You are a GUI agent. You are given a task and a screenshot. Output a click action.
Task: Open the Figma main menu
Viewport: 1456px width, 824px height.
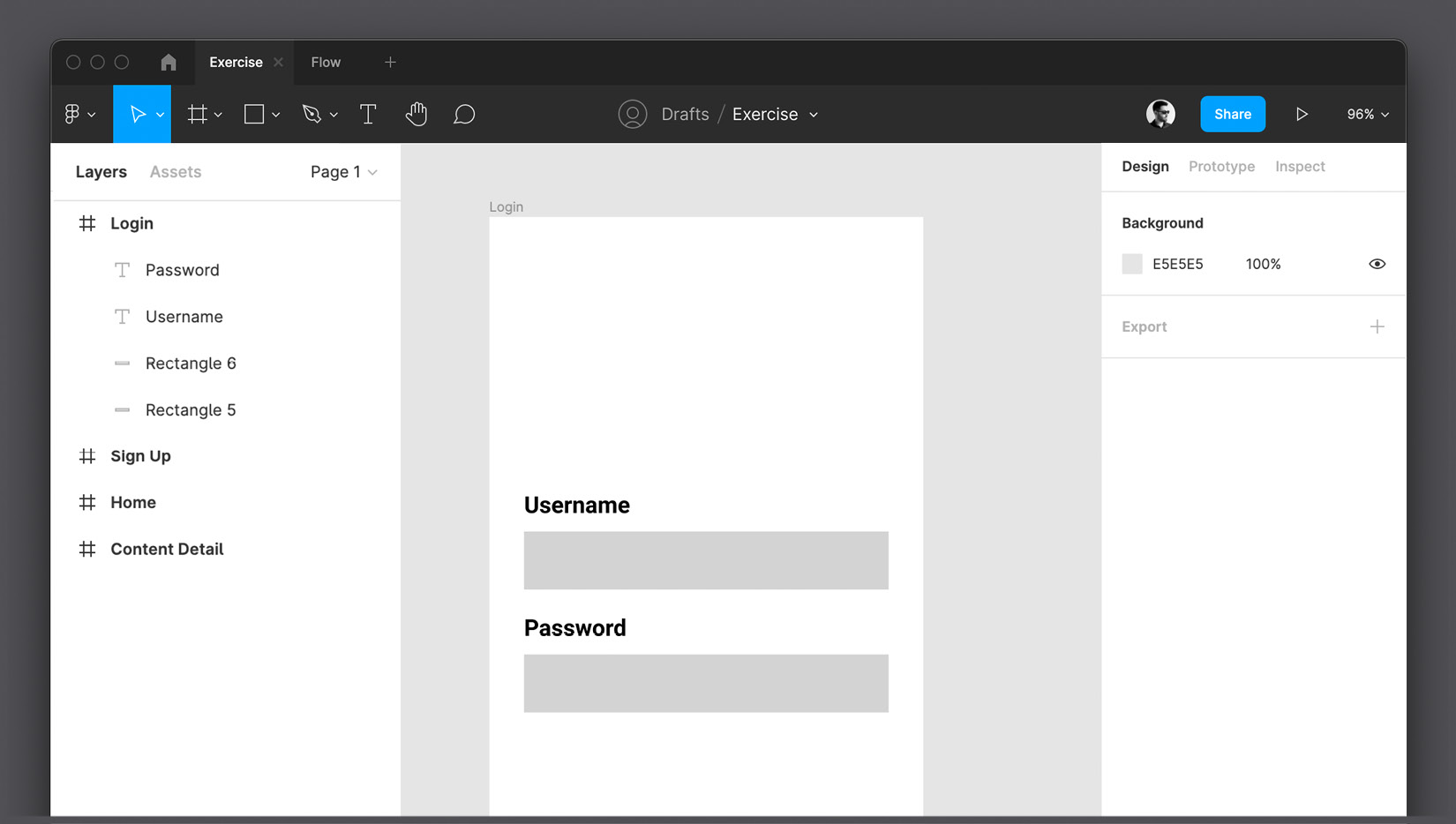(x=75, y=114)
